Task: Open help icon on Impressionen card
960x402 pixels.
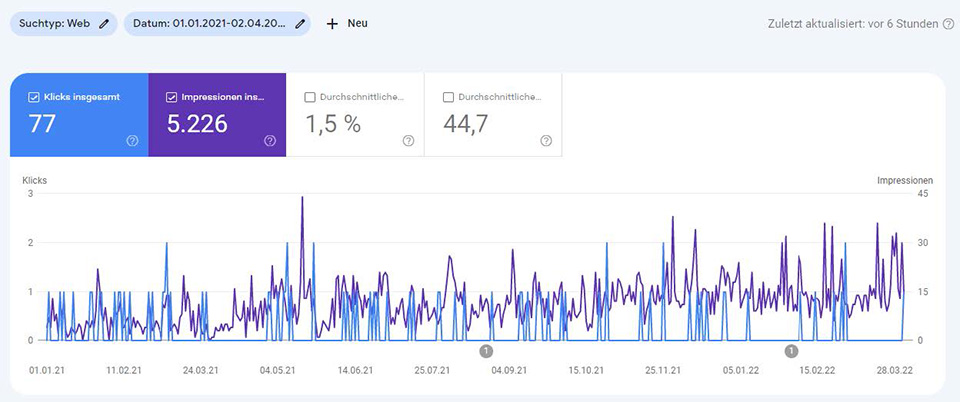Action: click(x=270, y=141)
